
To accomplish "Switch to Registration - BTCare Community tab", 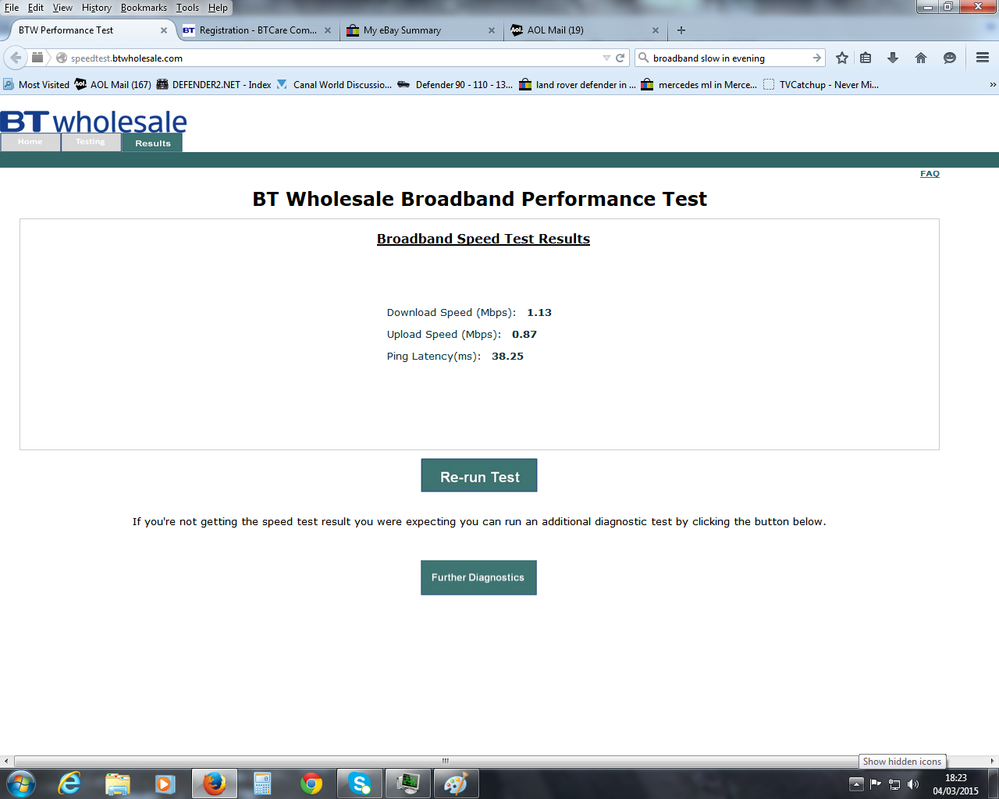I will [x=257, y=30].
